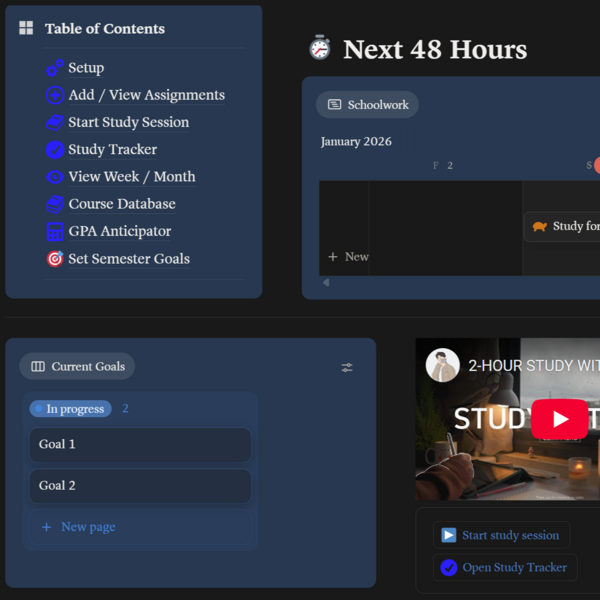This screenshot has width=600, height=600.
Task: Click the F 2 date header
Action: (x=443, y=165)
